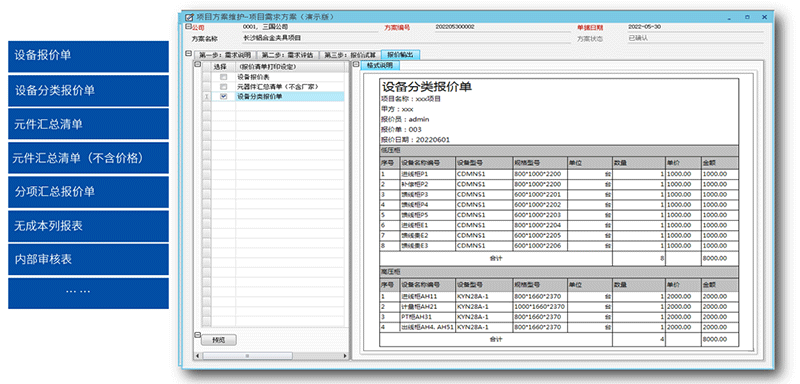Click the row selector of 设备分类报价单 row

coord(206,96)
